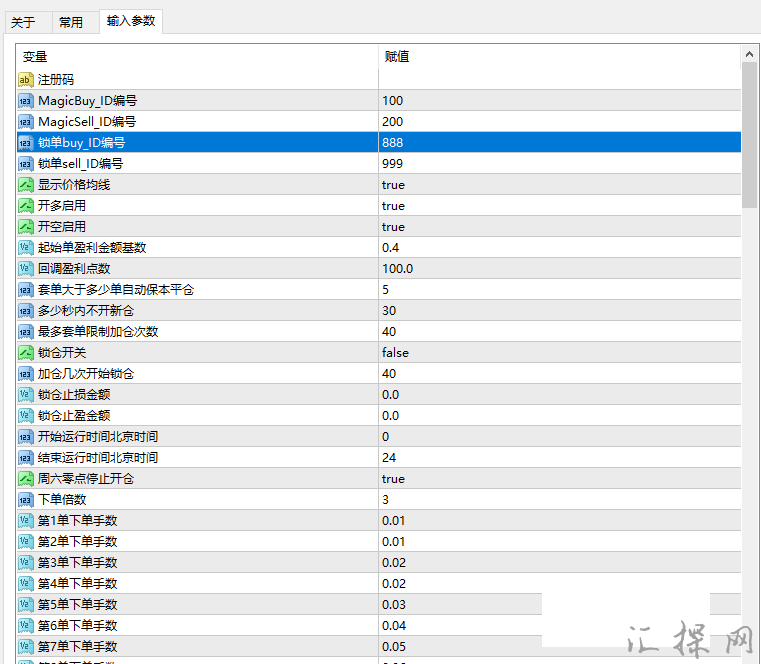
Task: Click the double icon beside 锁仓止损金额
Action: [x=26, y=395]
